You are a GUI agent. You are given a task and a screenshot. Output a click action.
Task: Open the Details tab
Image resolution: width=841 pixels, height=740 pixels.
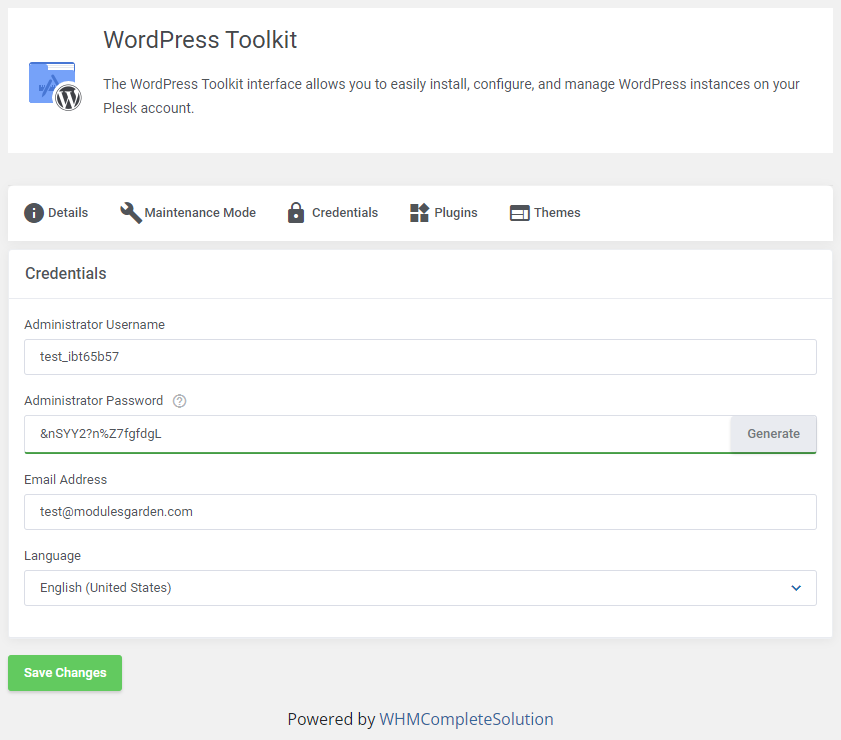point(56,213)
